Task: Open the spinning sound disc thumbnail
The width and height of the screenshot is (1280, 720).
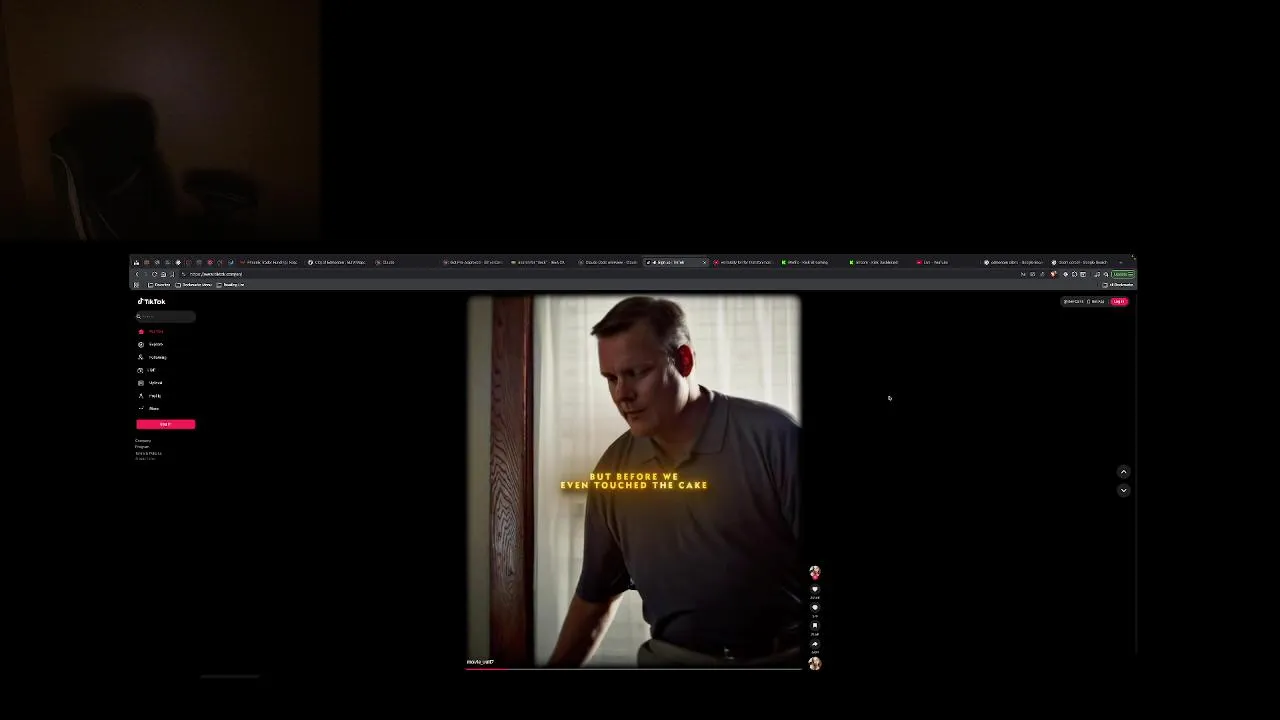Action: (x=815, y=663)
